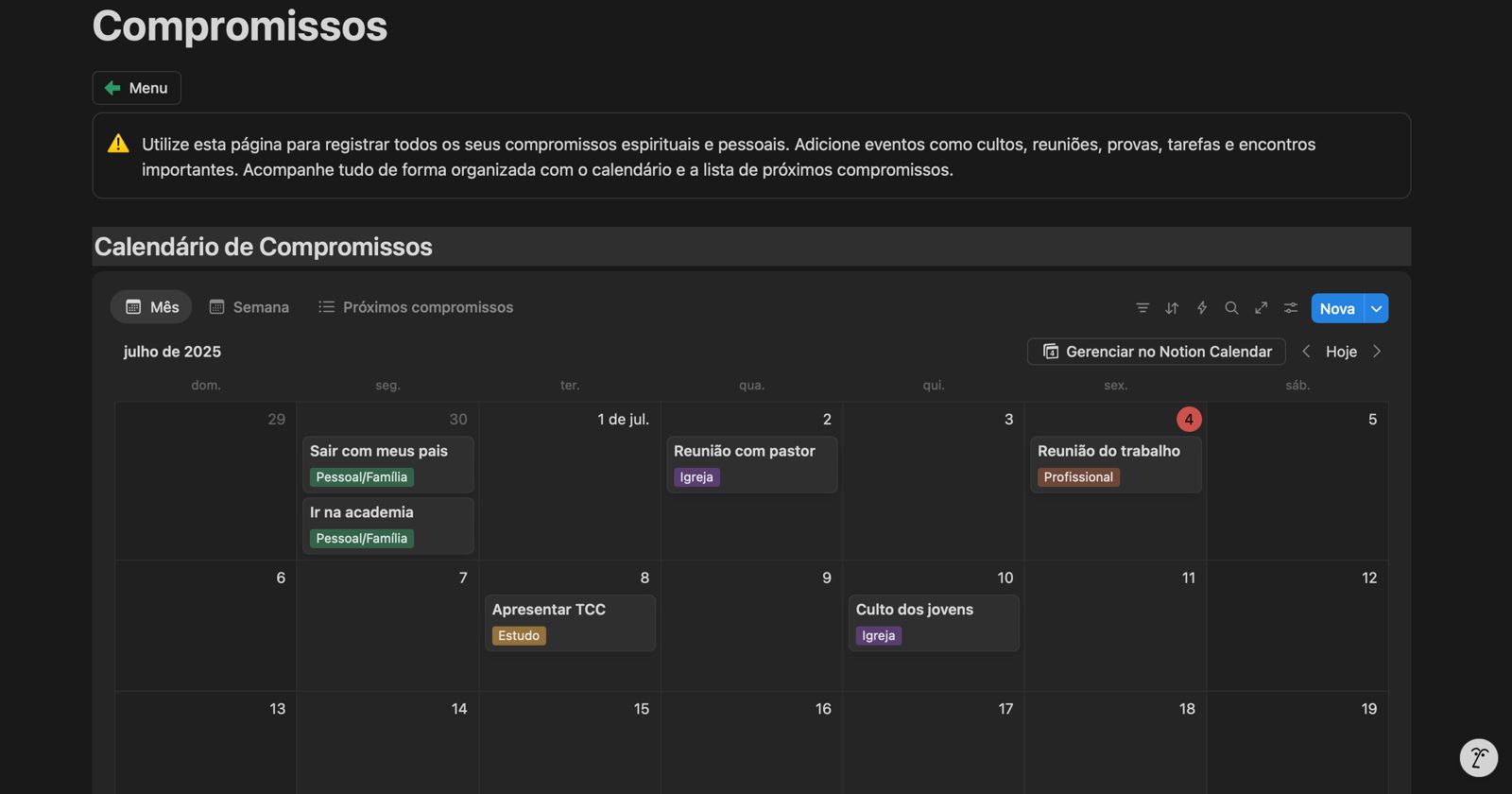Expand the Nova button dropdown arrow
The width and height of the screenshot is (1512, 794).
click(x=1377, y=309)
